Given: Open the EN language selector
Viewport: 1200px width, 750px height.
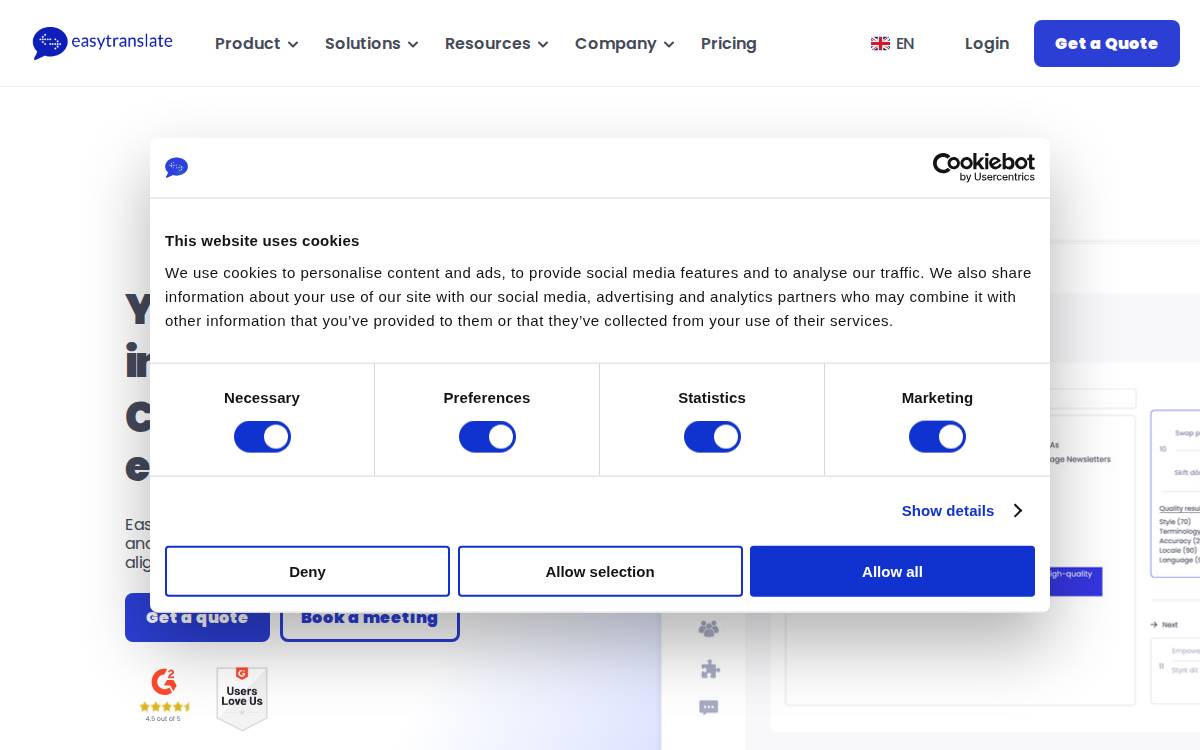Looking at the screenshot, I should [893, 44].
